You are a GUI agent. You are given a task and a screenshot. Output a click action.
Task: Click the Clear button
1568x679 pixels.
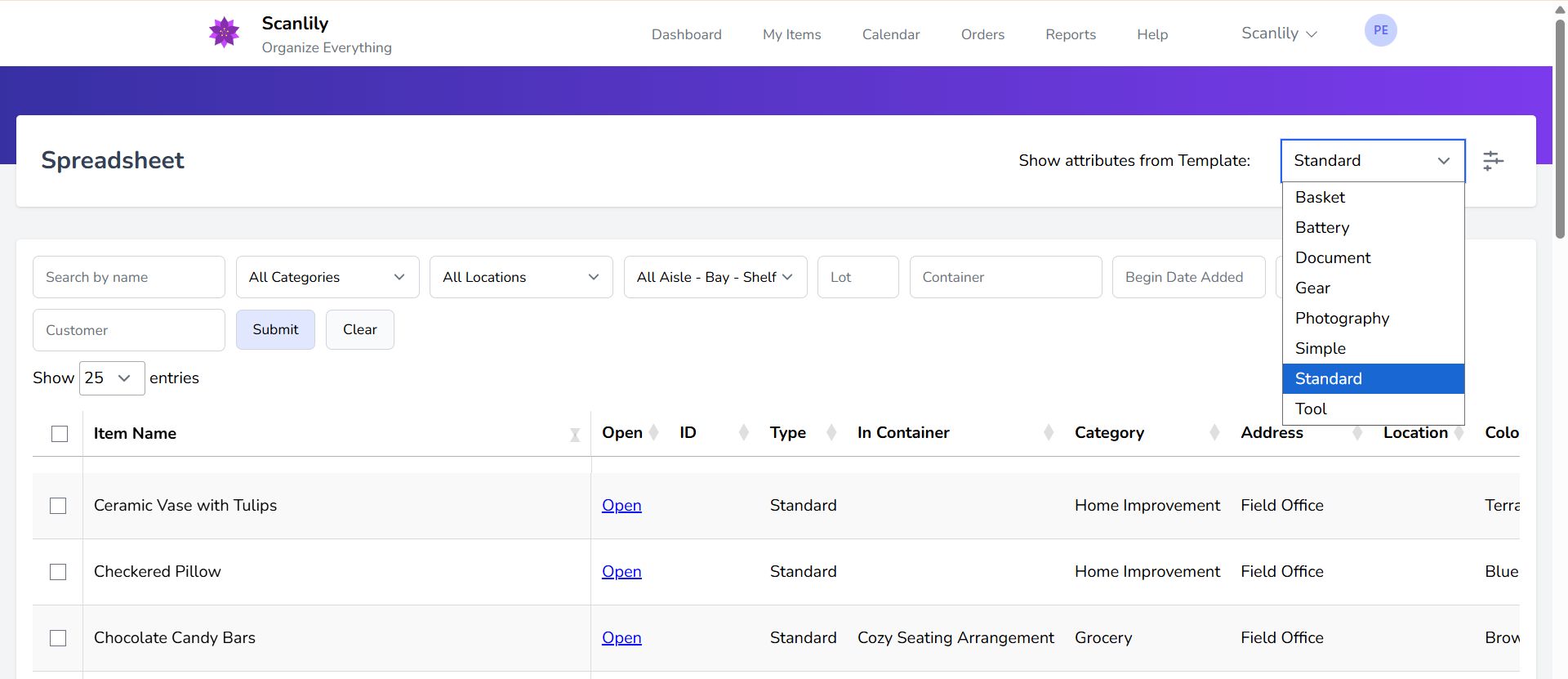tap(360, 329)
